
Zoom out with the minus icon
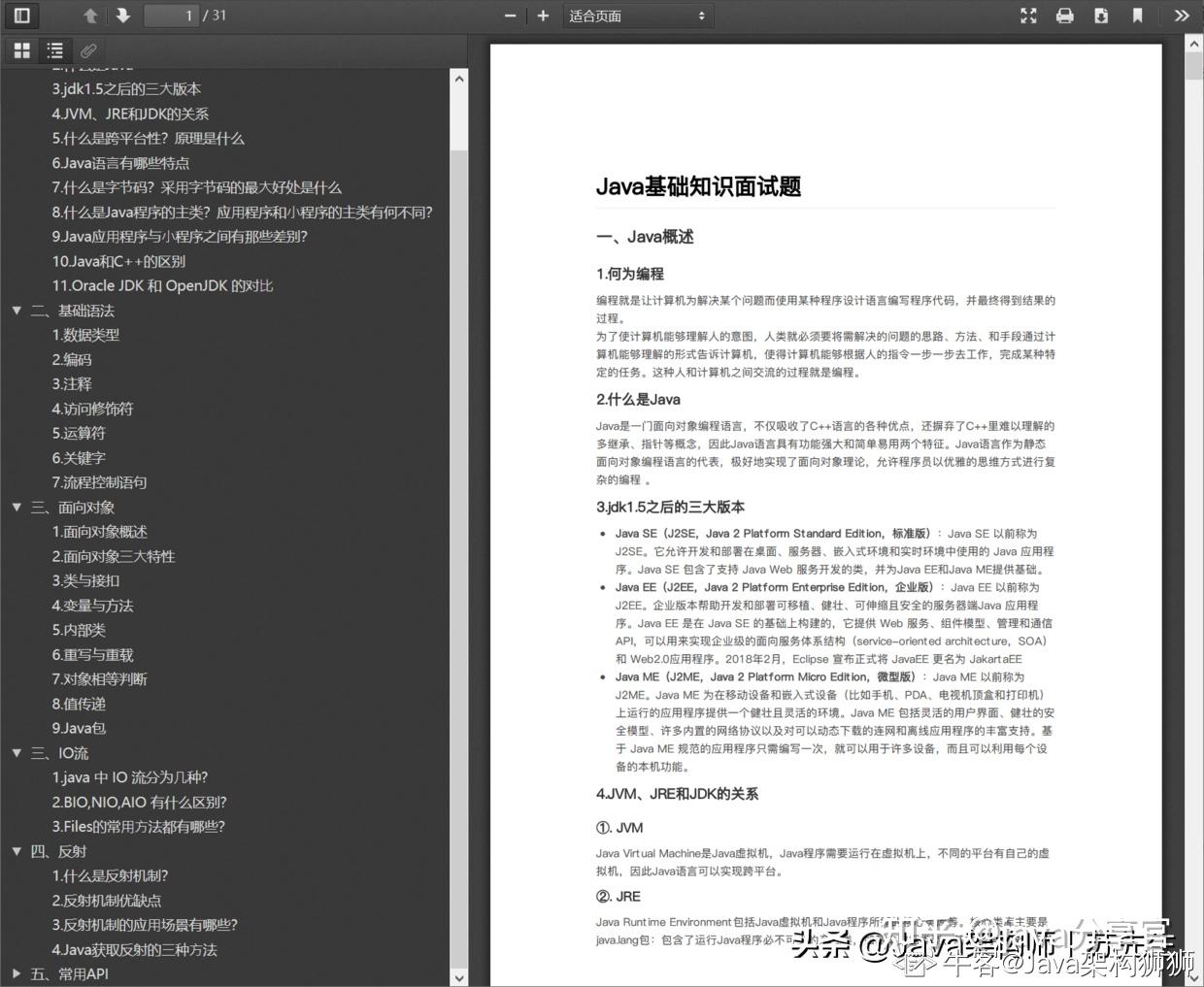[x=510, y=16]
